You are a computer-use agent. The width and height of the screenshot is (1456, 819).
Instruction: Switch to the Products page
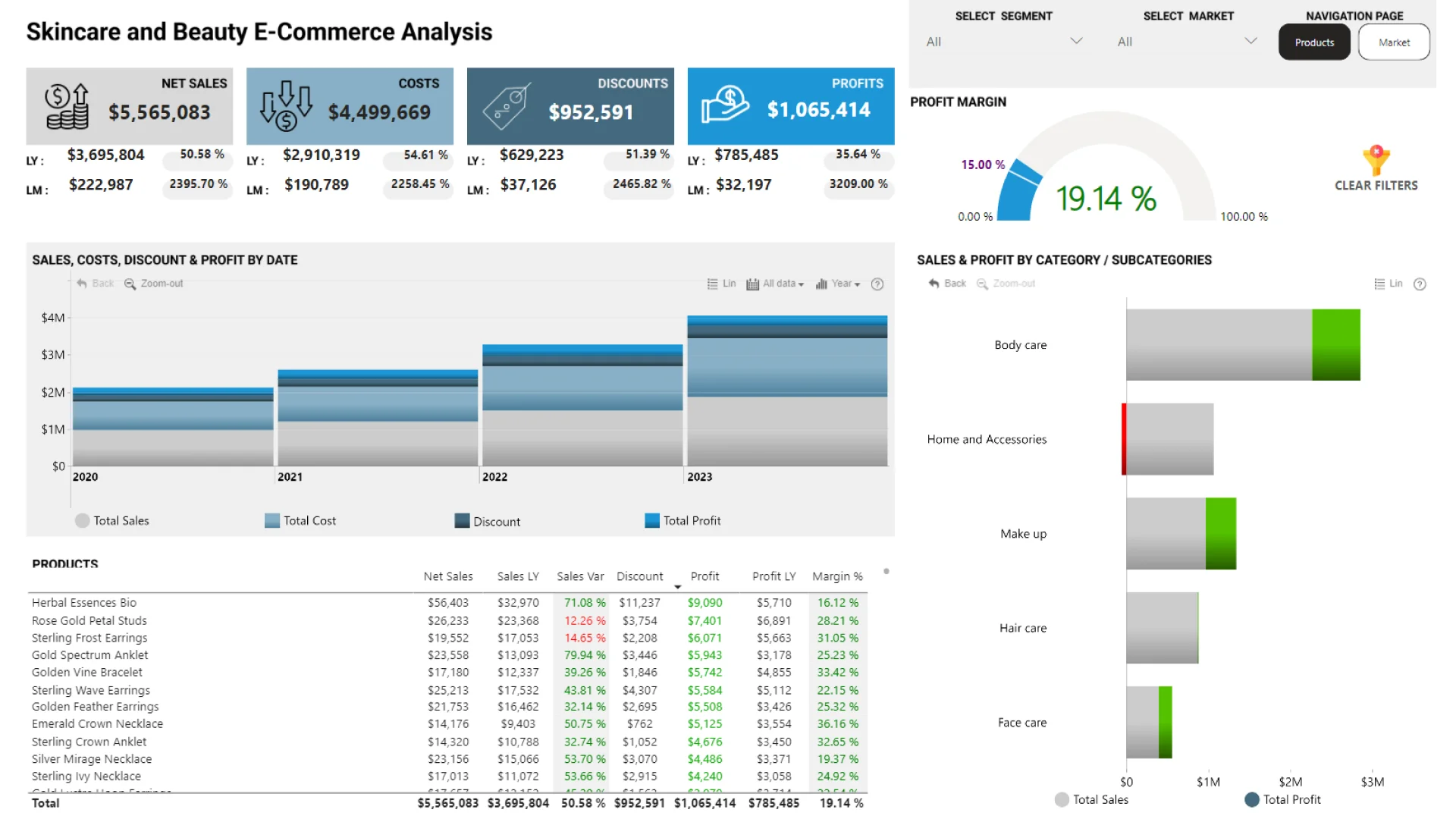click(1314, 42)
